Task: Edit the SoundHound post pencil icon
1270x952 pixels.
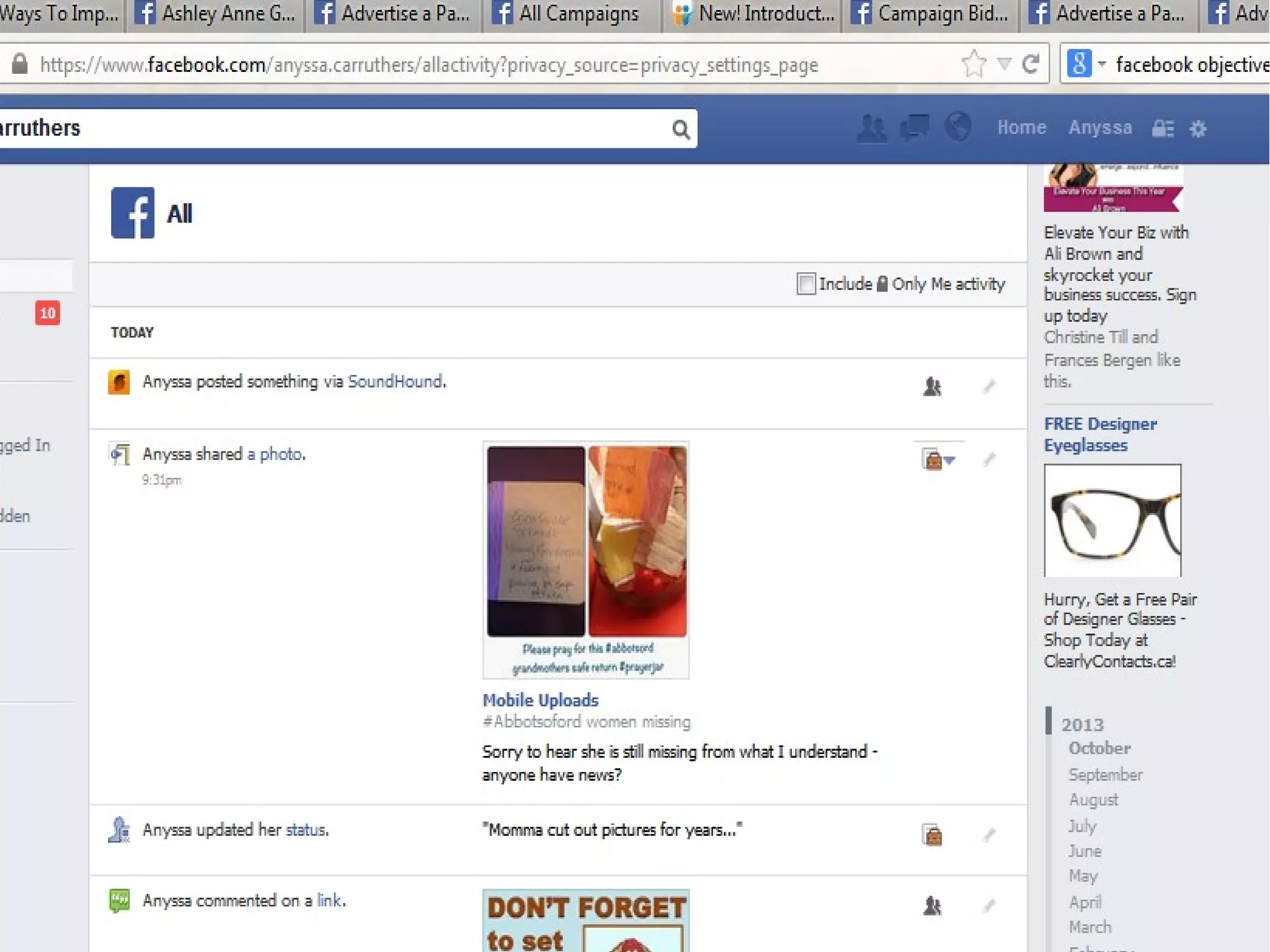Action: (989, 387)
